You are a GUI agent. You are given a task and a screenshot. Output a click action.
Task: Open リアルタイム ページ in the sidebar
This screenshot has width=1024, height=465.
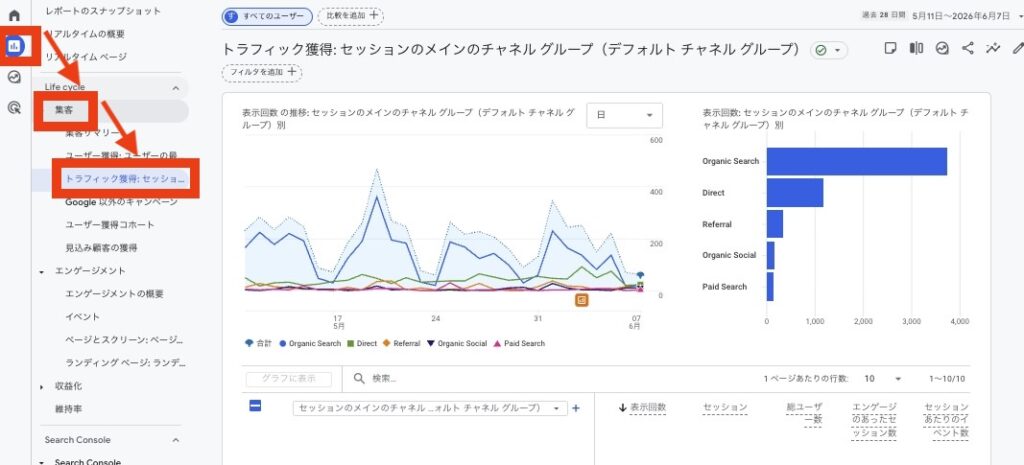[86, 57]
